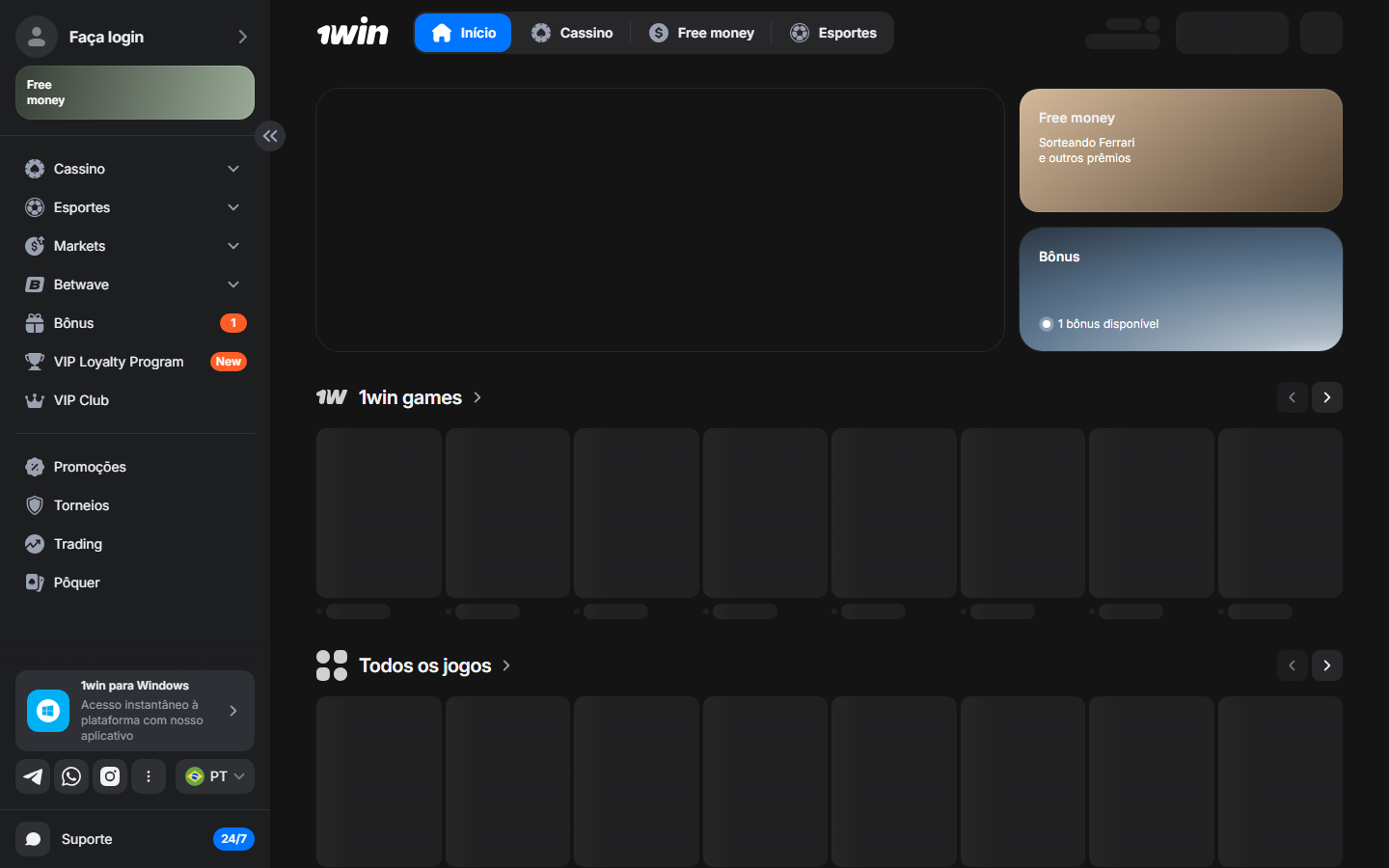
Task: Click the Torneios shield icon
Action: [35, 505]
